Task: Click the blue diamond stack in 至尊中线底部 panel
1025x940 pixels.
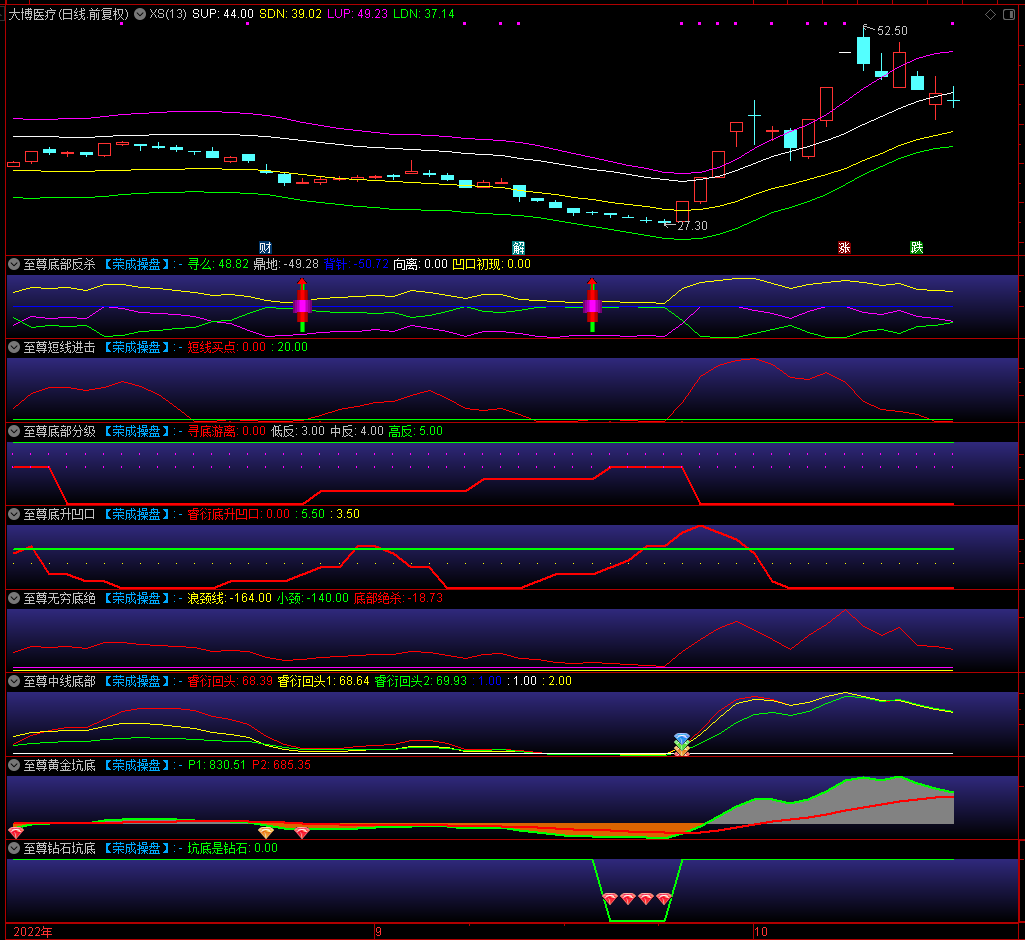Action: coord(682,744)
